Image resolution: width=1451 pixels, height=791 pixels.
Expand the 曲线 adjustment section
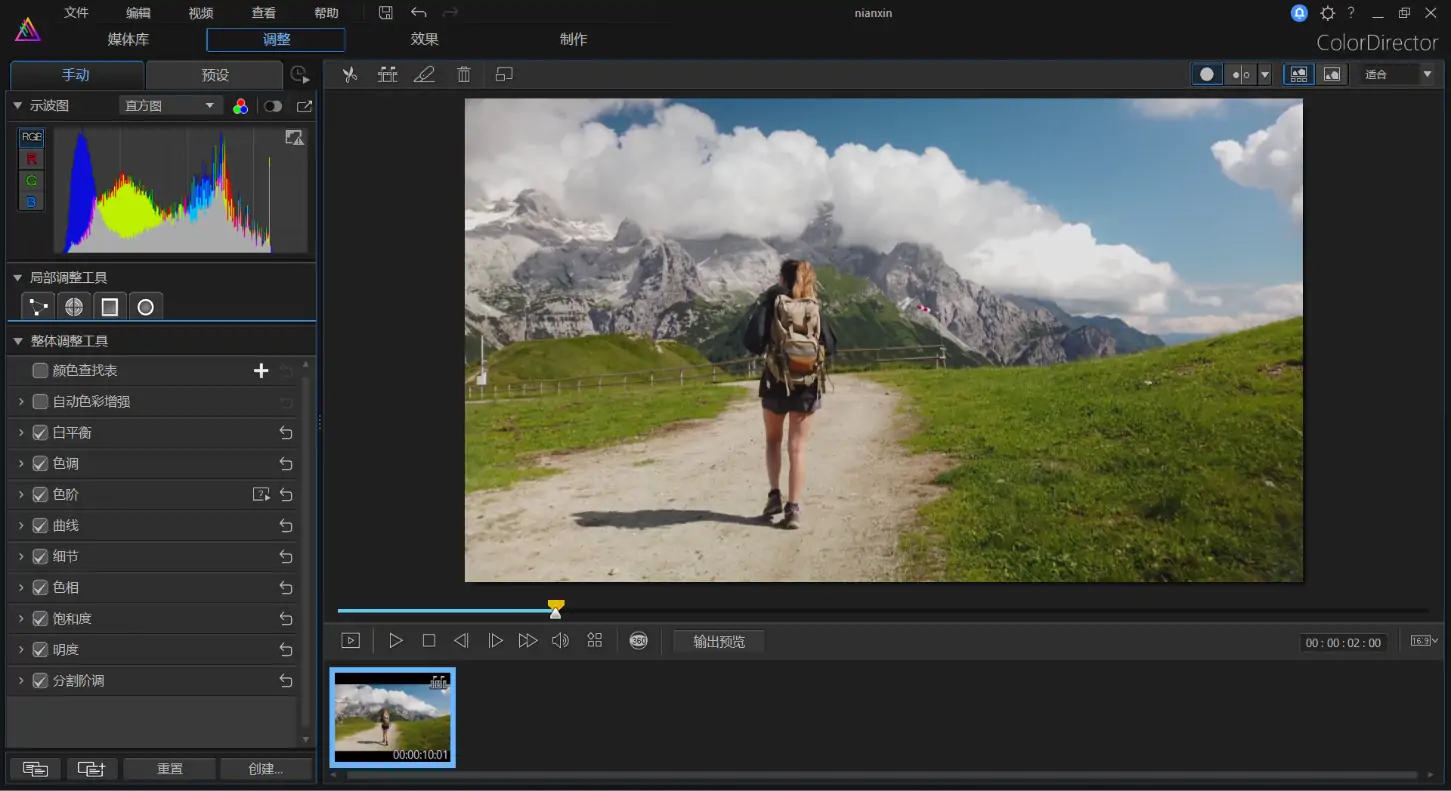pos(20,525)
